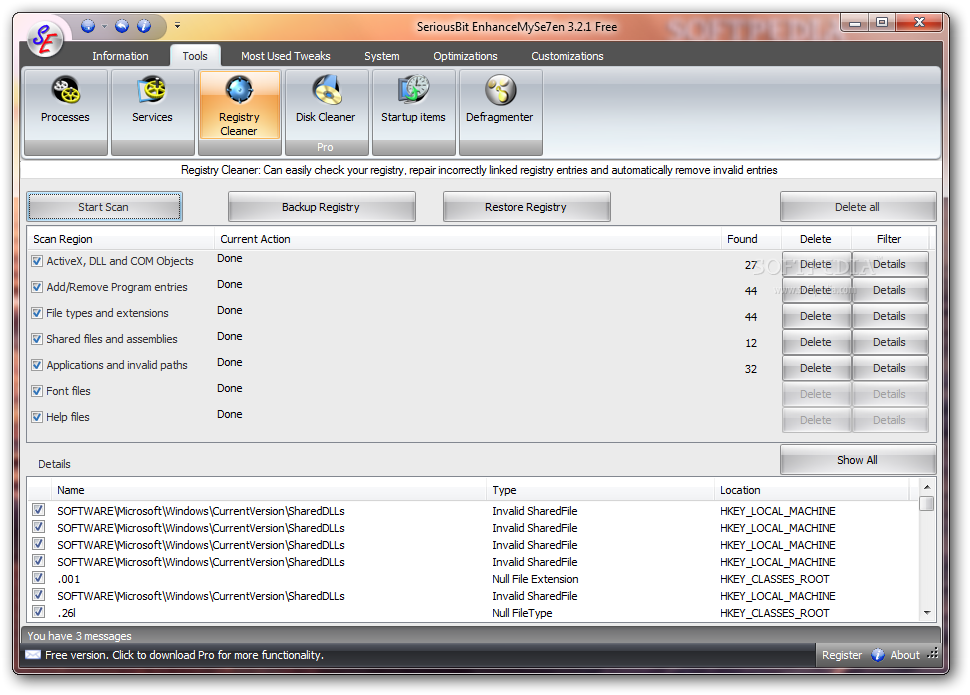Sort details by the Type column header
Viewport: 970px width, 695px height.
point(601,490)
